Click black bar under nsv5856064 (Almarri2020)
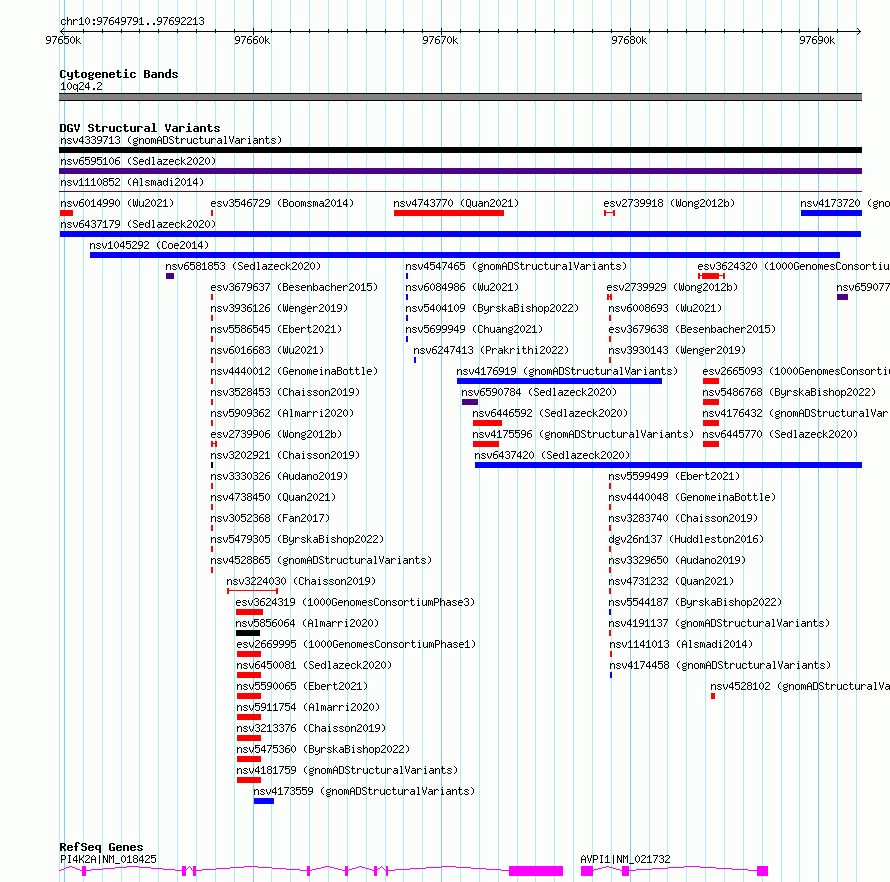 248,633
